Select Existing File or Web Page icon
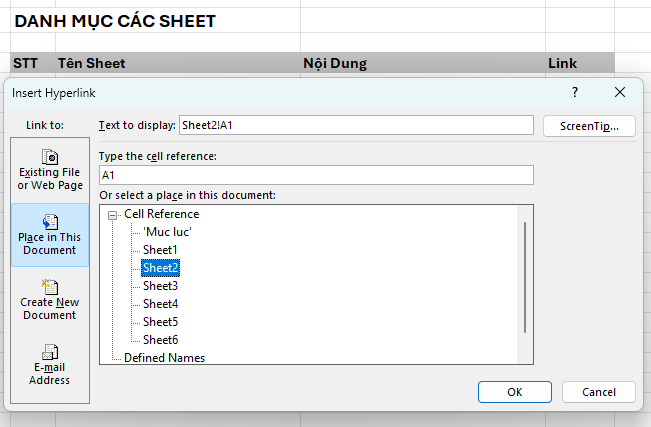Screen dimensions: 651x427 50,170
